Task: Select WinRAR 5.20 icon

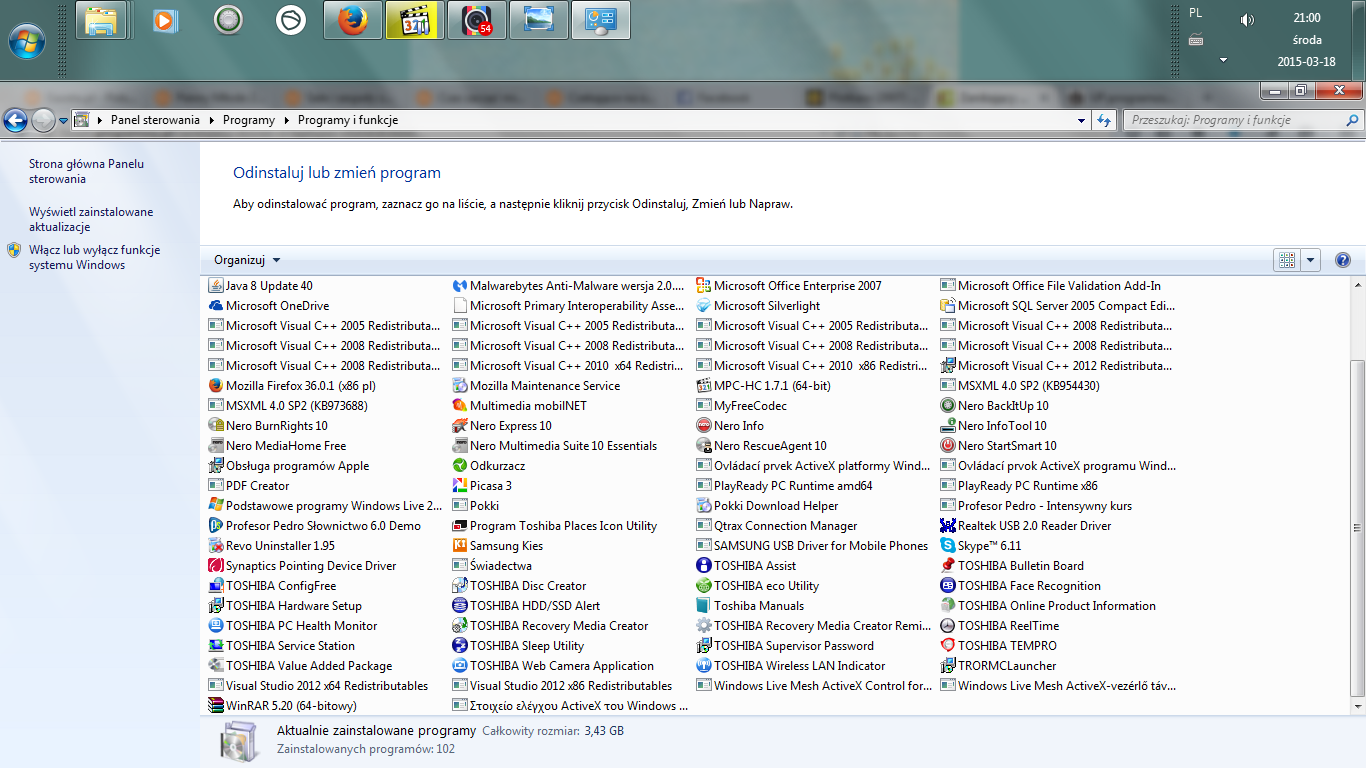Action: click(215, 706)
